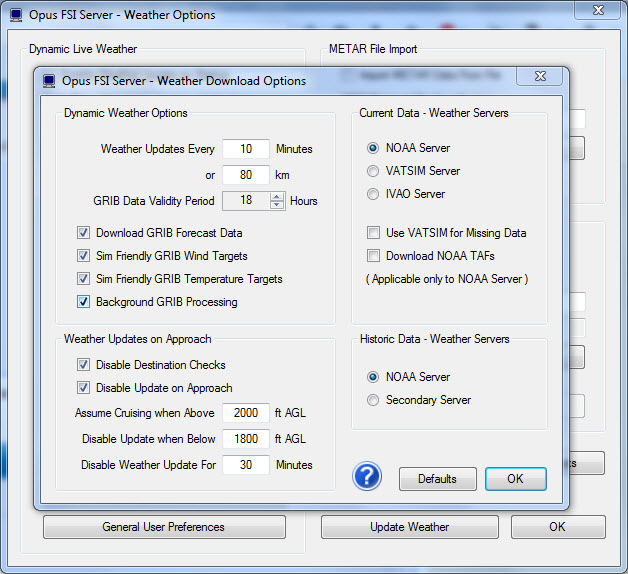Click the Historic Data - Weather Servers label
The image size is (628, 574).
point(435,339)
